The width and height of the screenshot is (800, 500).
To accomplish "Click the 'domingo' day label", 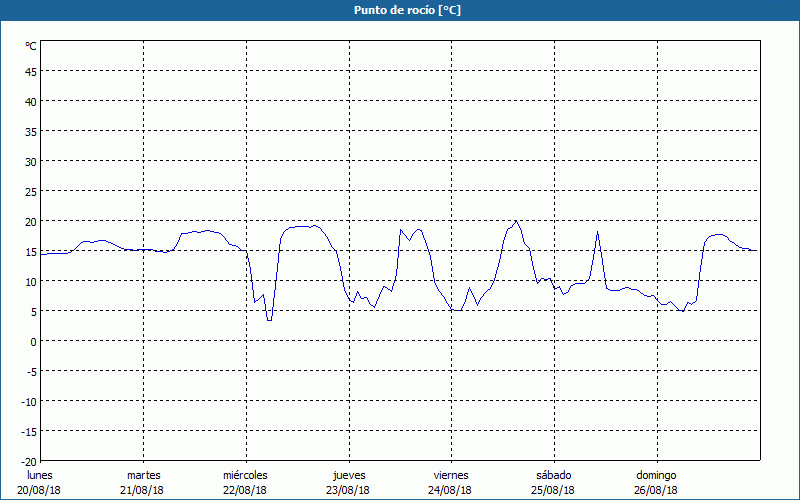I will click(x=656, y=475).
